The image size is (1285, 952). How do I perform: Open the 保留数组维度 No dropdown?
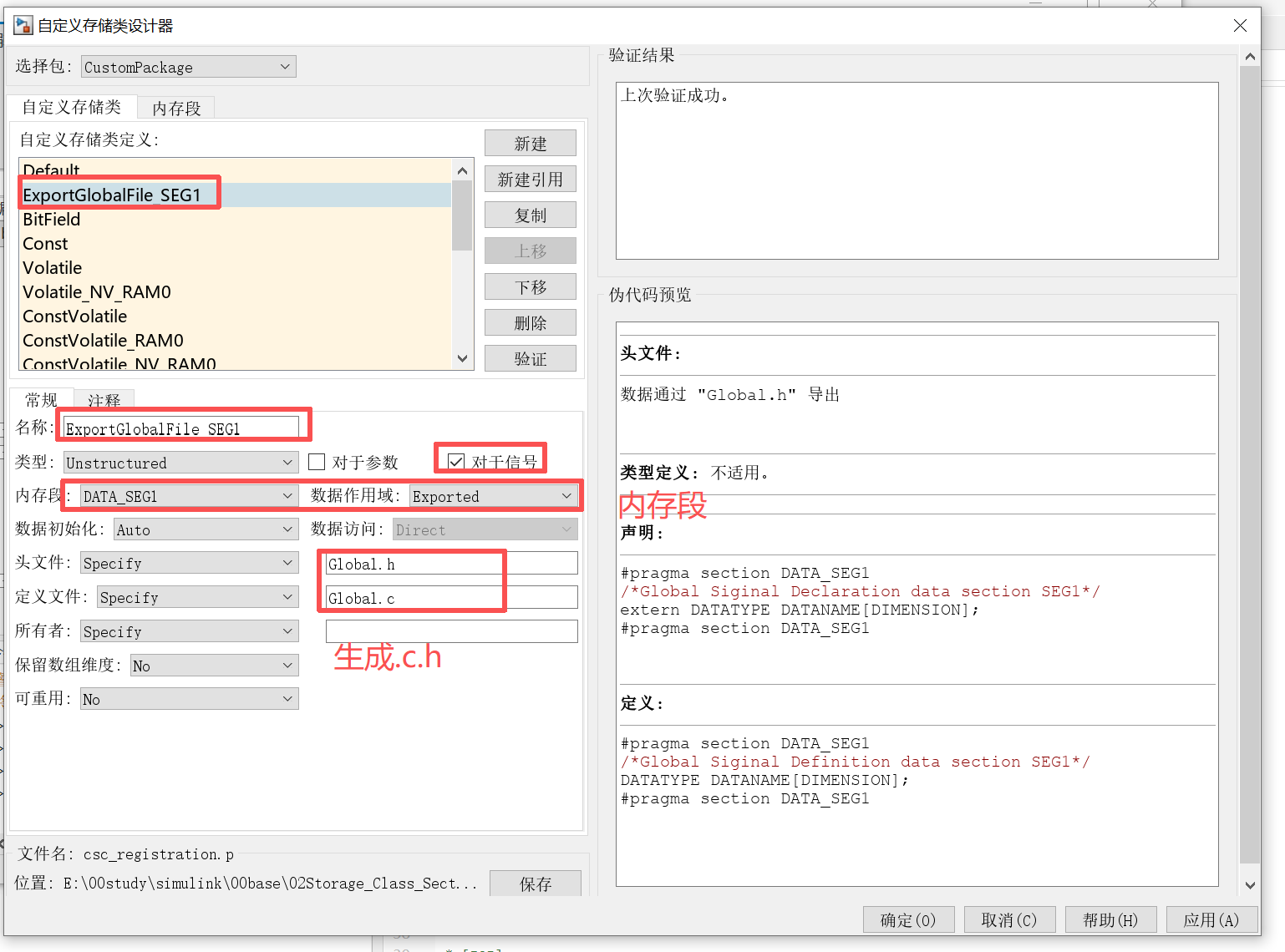click(215, 666)
